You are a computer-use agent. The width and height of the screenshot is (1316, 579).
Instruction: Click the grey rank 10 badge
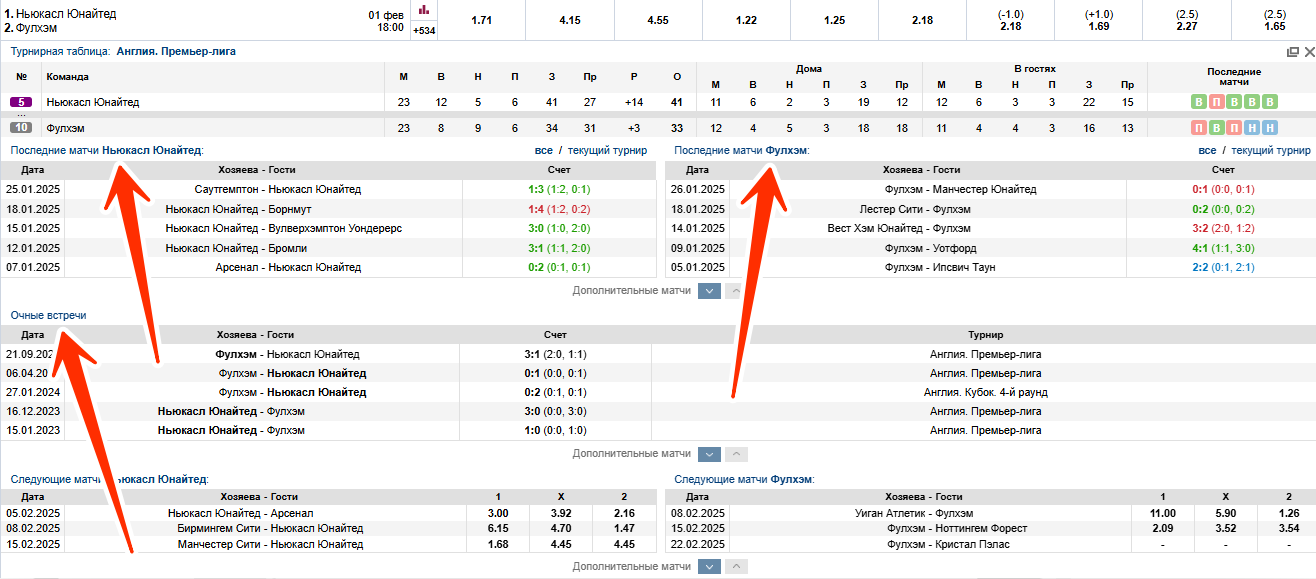point(21,128)
